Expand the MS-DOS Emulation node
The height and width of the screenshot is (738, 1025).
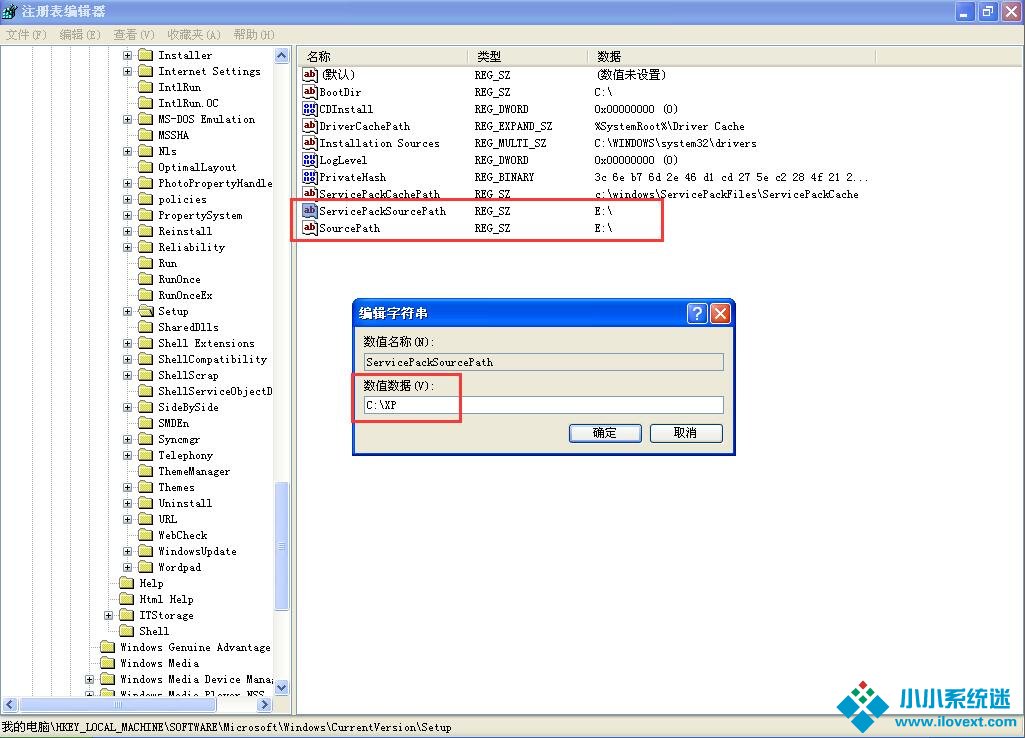click(128, 120)
